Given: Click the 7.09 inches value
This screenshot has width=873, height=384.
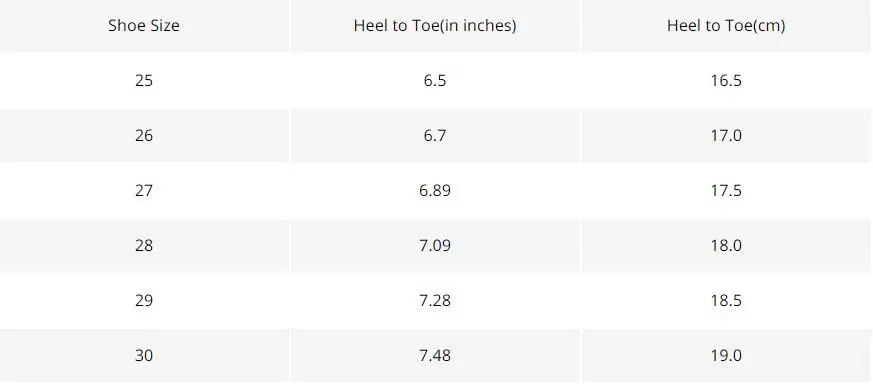Looking at the screenshot, I should [x=435, y=245].
